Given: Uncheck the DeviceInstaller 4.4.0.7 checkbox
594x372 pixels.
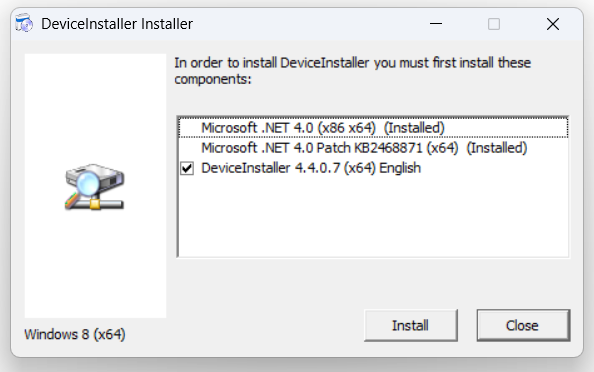Looking at the screenshot, I should pos(187,168).
